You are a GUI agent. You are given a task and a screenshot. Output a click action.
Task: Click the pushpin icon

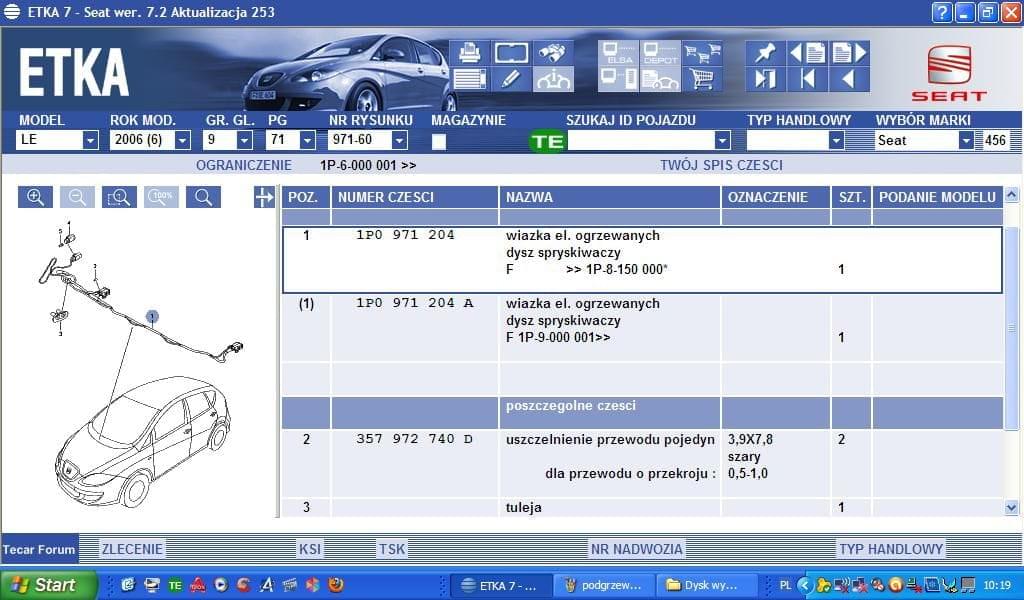(x=765, y=53)
